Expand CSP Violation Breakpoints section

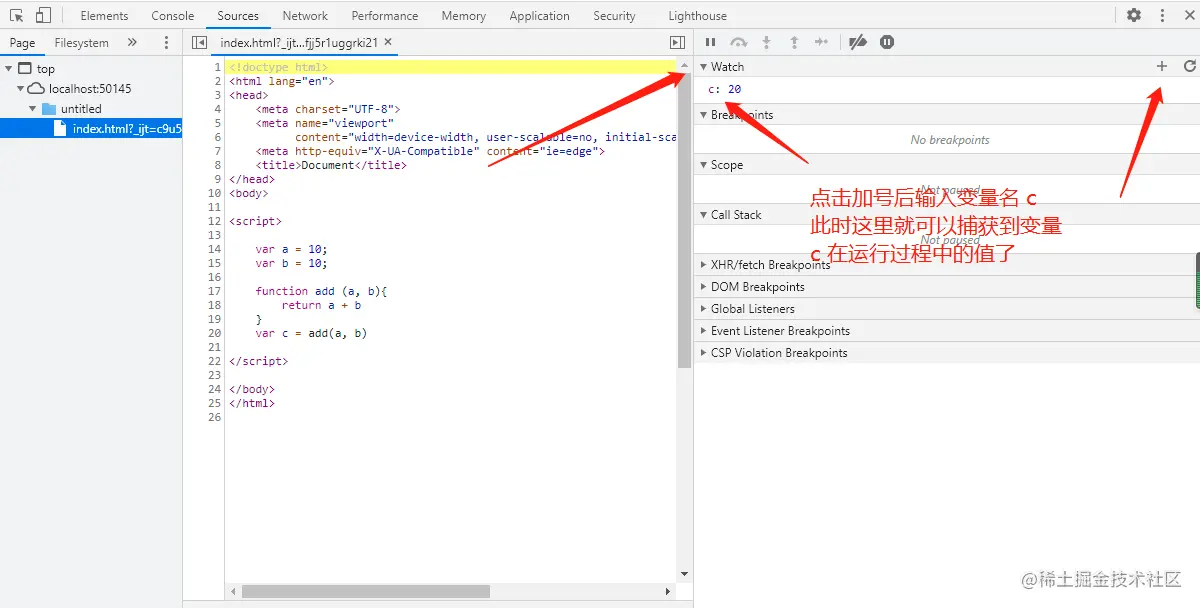click(703, 353)
